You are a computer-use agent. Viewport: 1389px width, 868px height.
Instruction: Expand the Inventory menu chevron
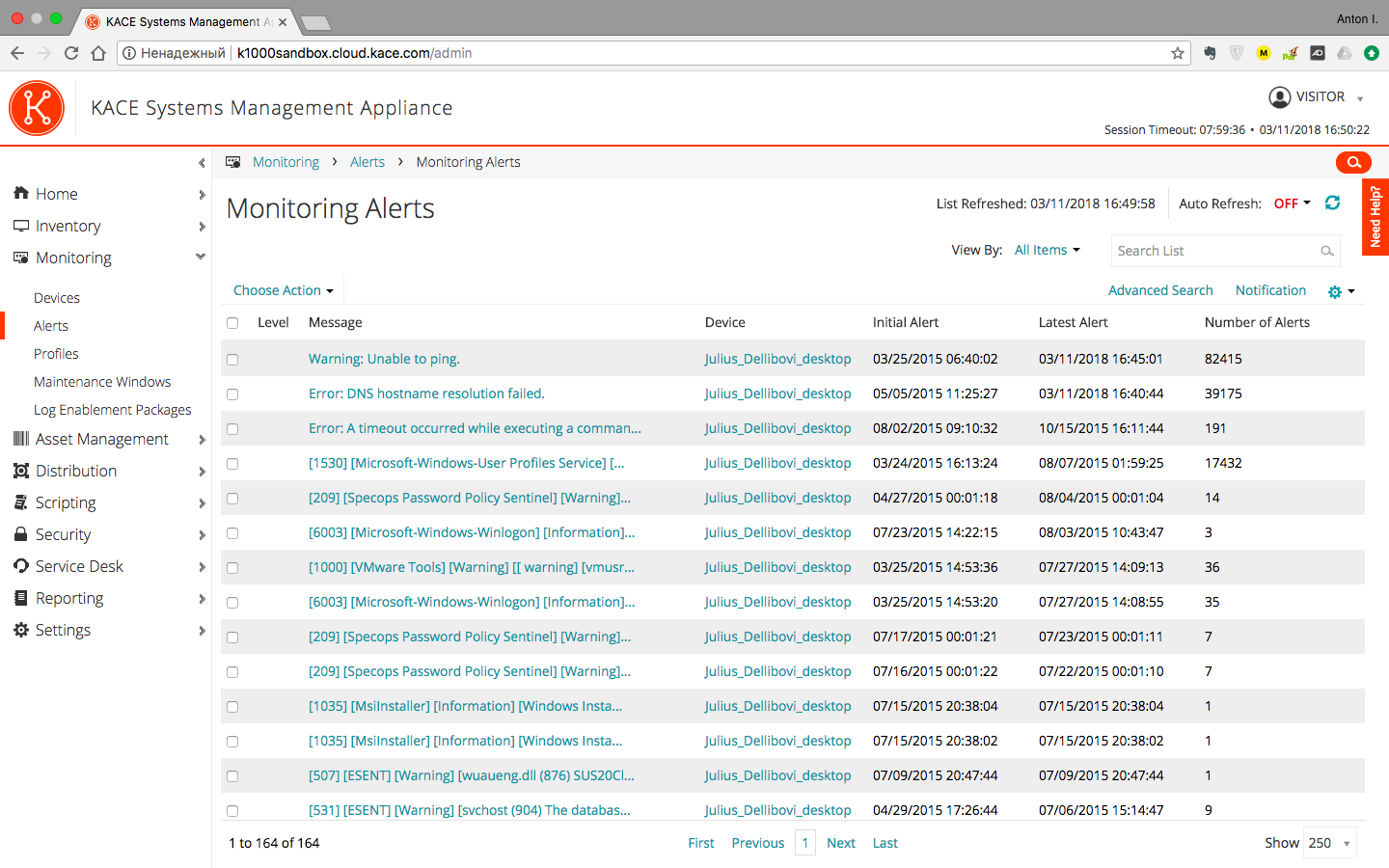(x=202, y=227)
